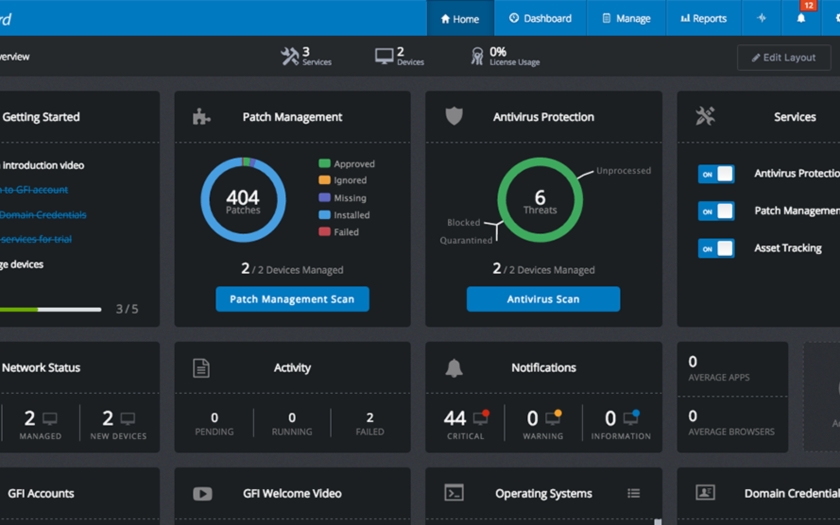Click the Notifications panel bell icon

pyautogui.click(x=454, y=368)
